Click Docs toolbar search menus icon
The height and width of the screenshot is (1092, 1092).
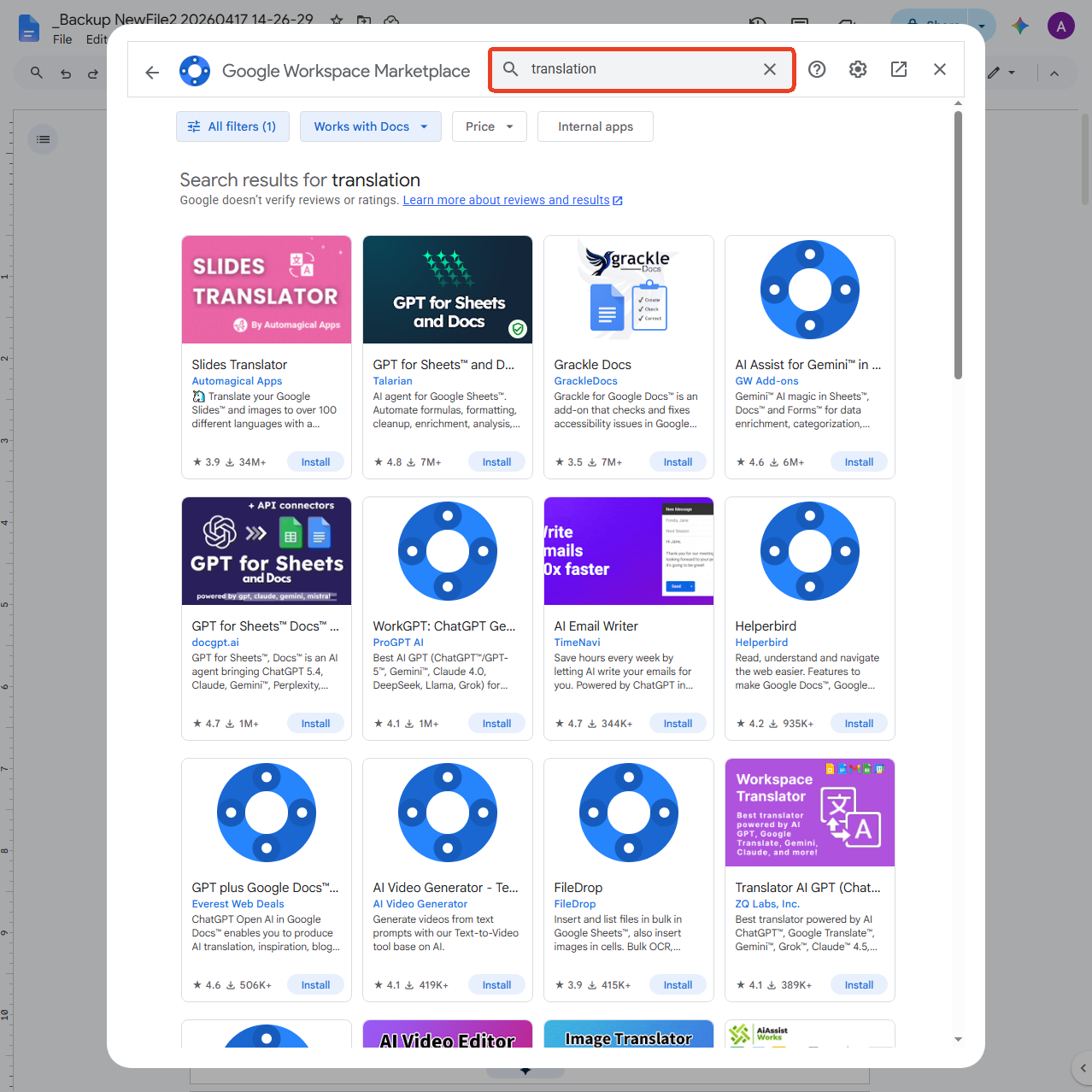tap(36, 73)
